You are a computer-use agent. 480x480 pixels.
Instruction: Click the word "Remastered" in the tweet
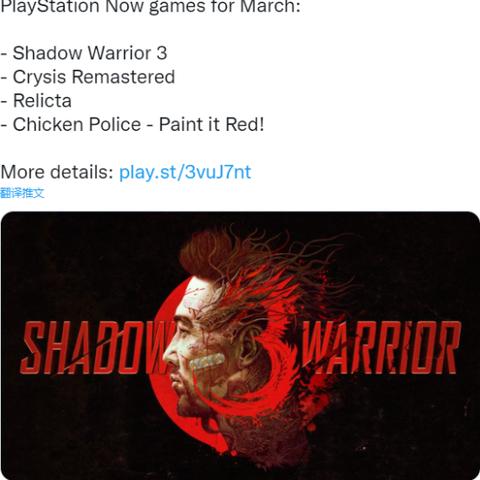123,77
